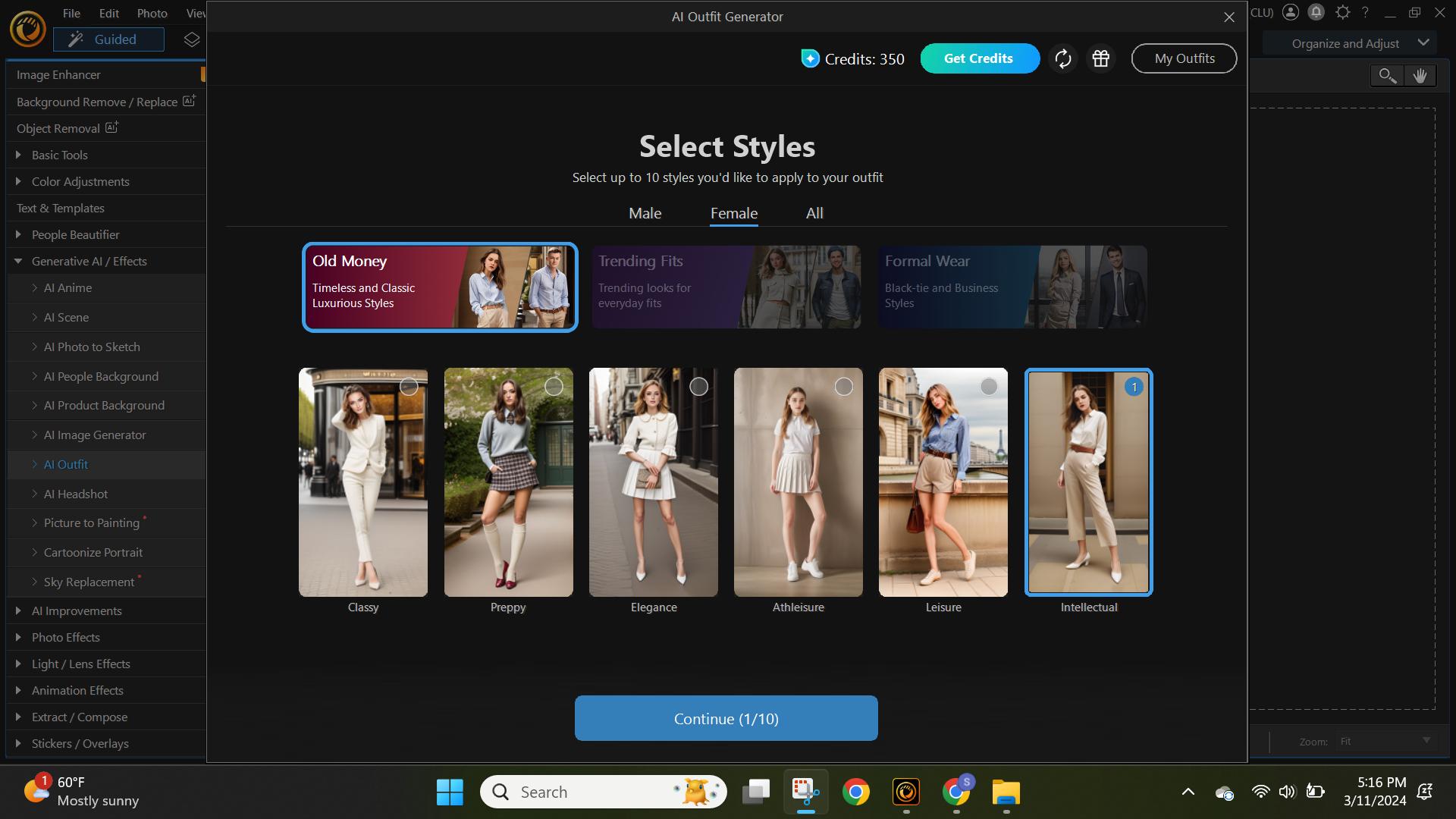The width and height of the screenshot is (1456, 819).
Task: Open OneDrive cloud tray icon
Action: (x=1224, y=792)
